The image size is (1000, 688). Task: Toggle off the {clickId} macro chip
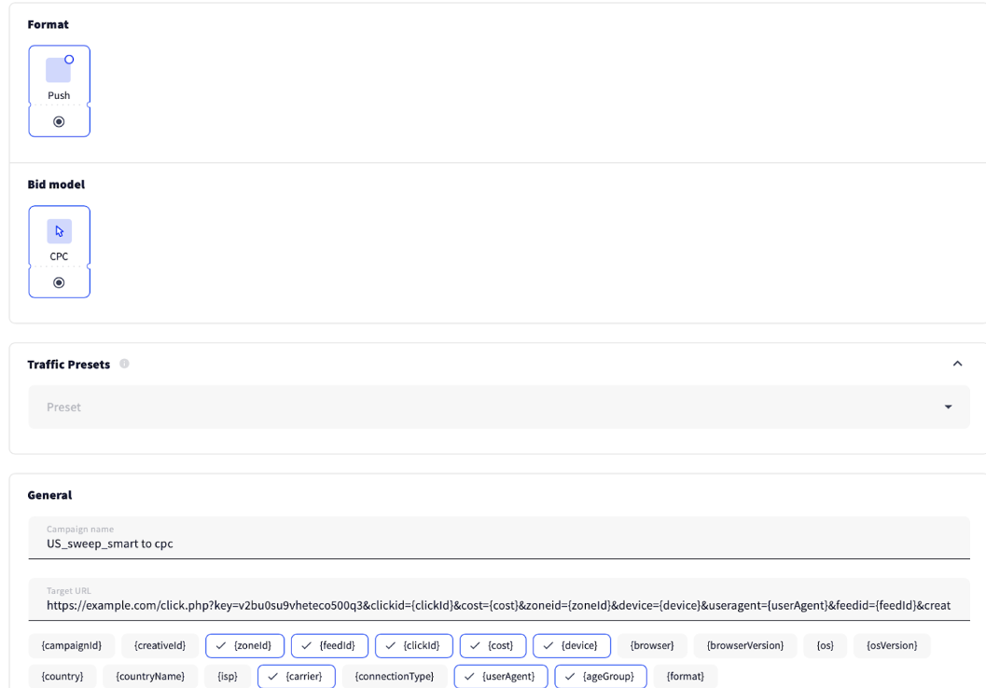click(x=414, y=646)
